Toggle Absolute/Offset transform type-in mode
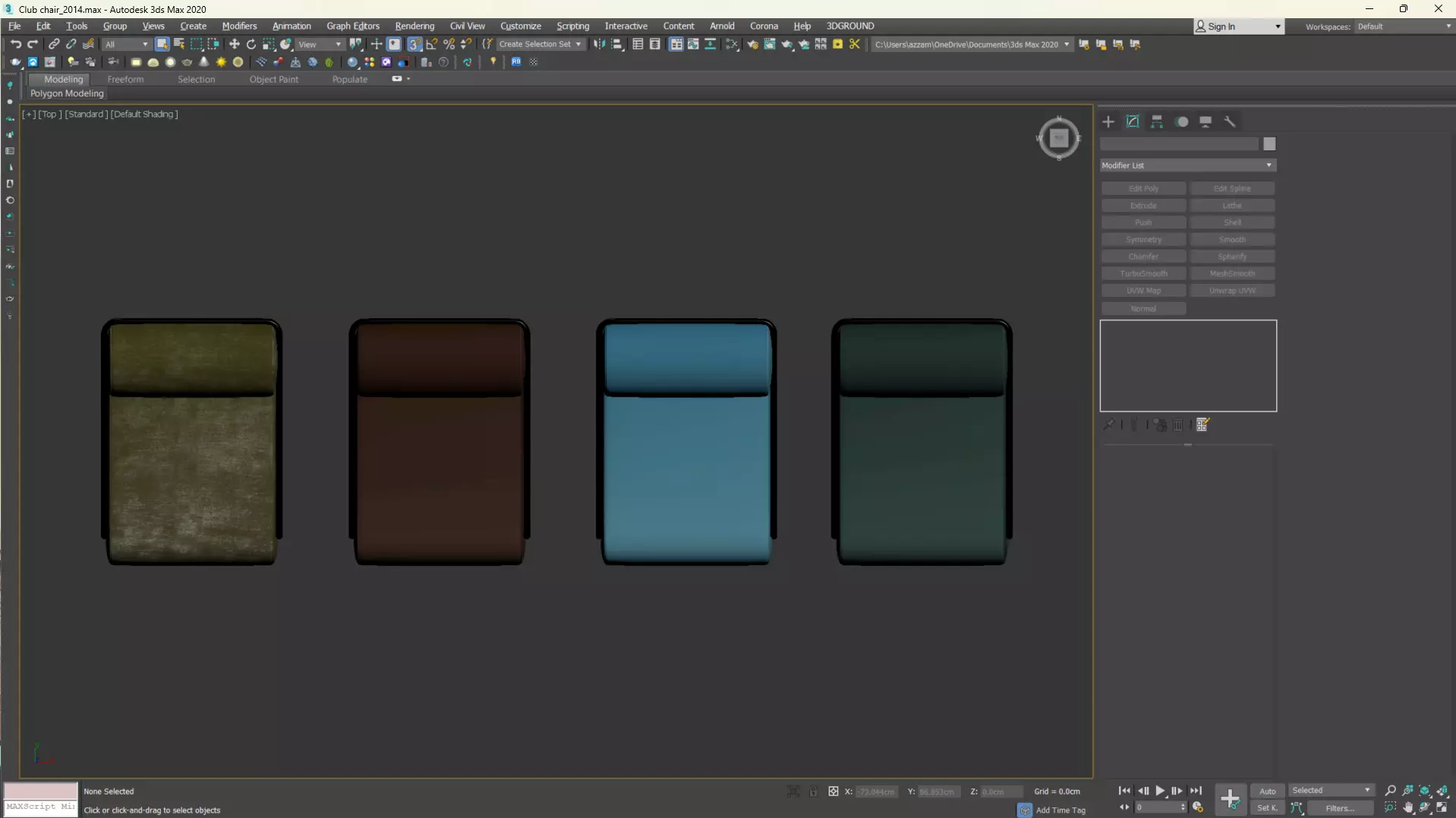1456x818 pixels. coord(834,791)
